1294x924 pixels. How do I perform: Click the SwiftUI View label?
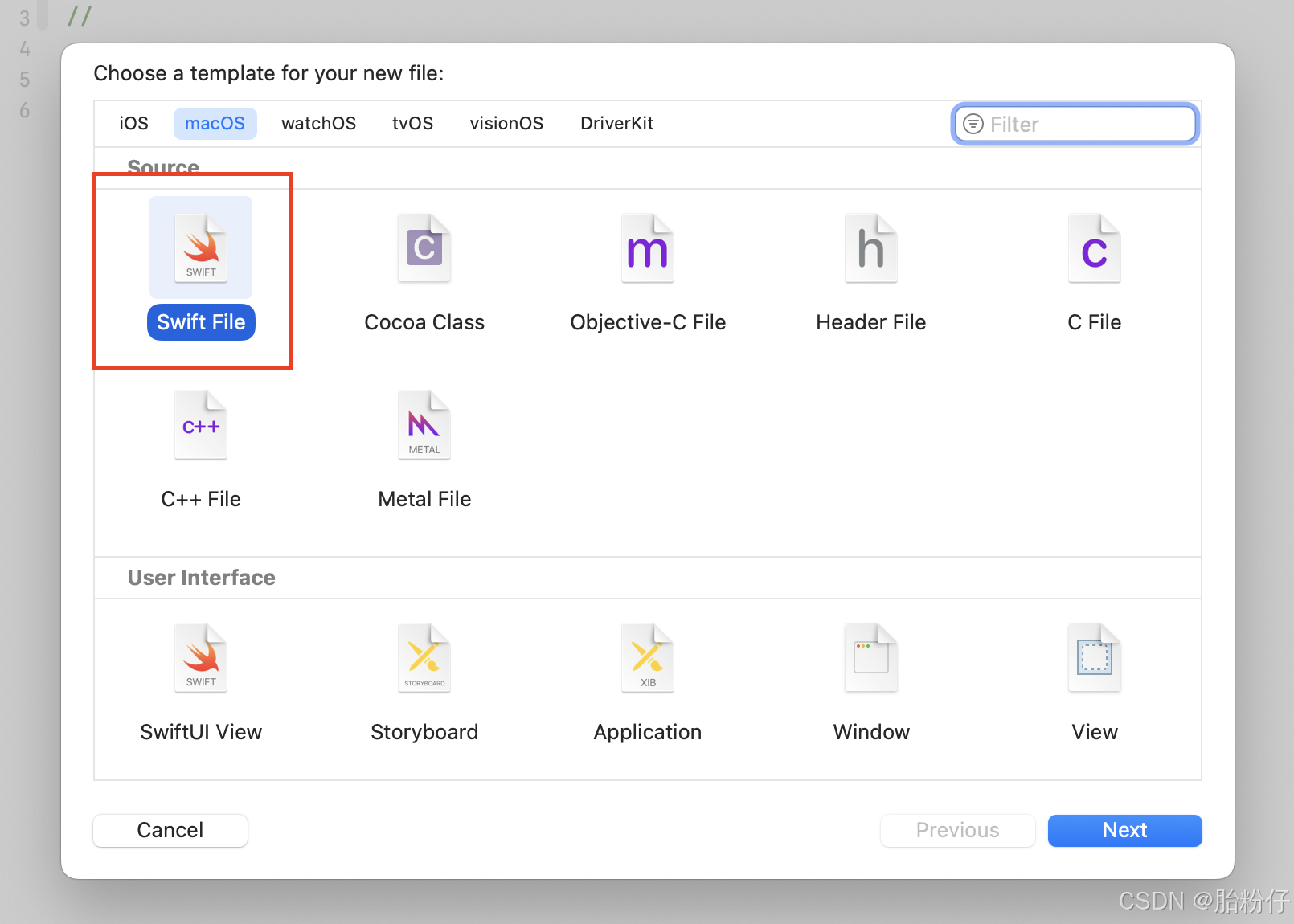(201, 732)
